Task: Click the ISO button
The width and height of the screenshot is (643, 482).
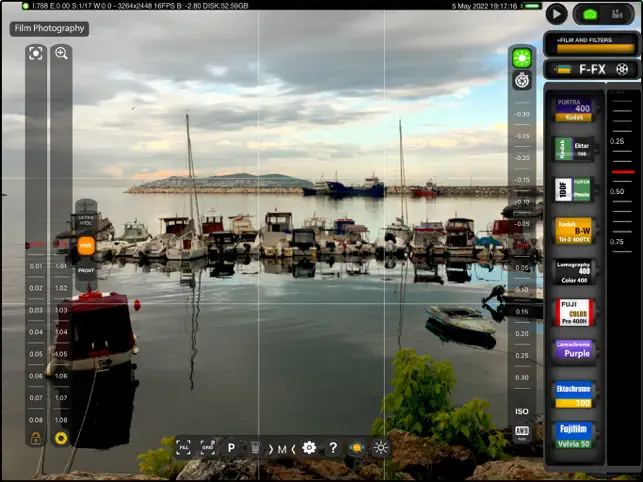Action: click(x=521, y=411)
